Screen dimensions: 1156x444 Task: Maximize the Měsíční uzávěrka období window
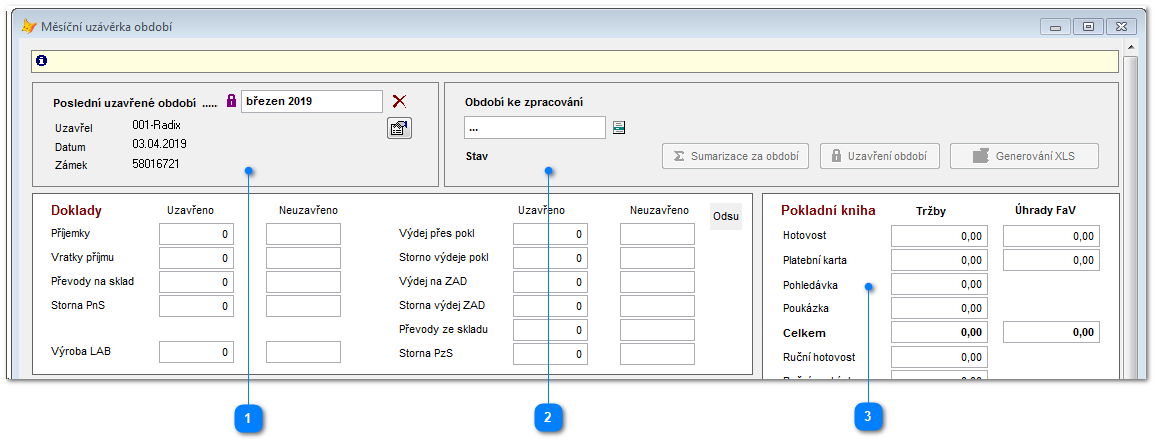(x=1089, y=27)
